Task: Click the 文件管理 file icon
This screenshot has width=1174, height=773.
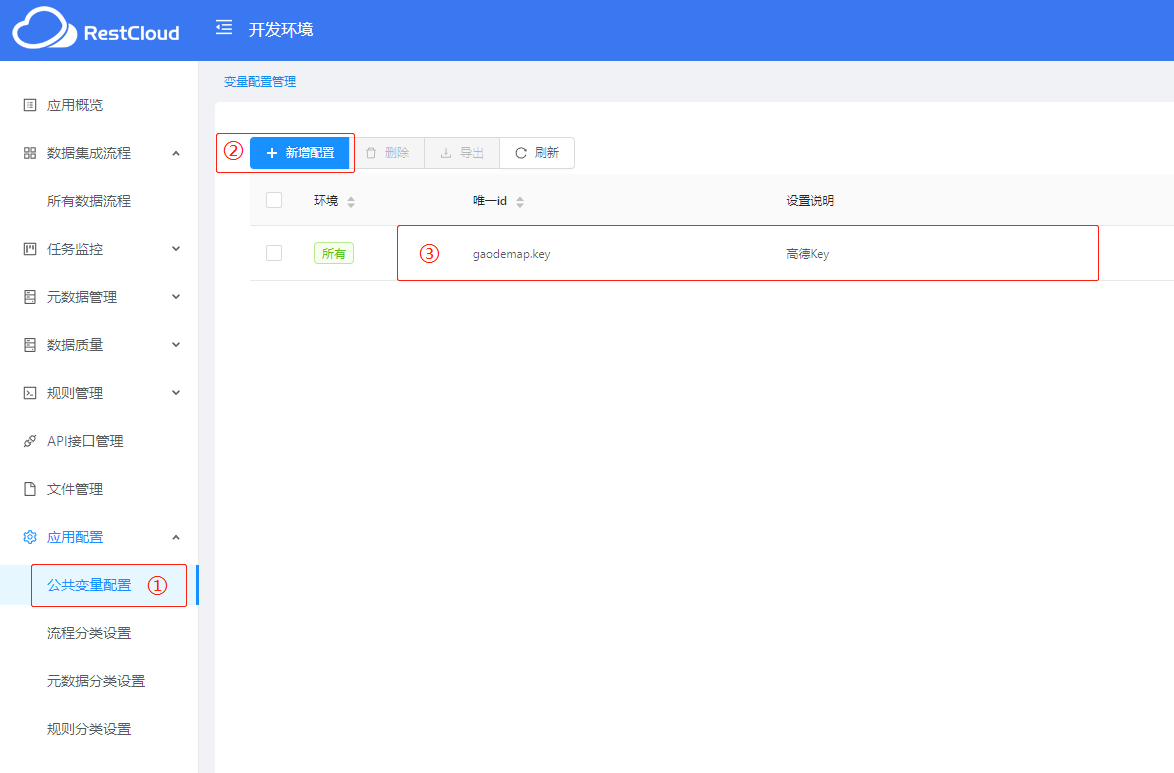Action: [30, 489]
